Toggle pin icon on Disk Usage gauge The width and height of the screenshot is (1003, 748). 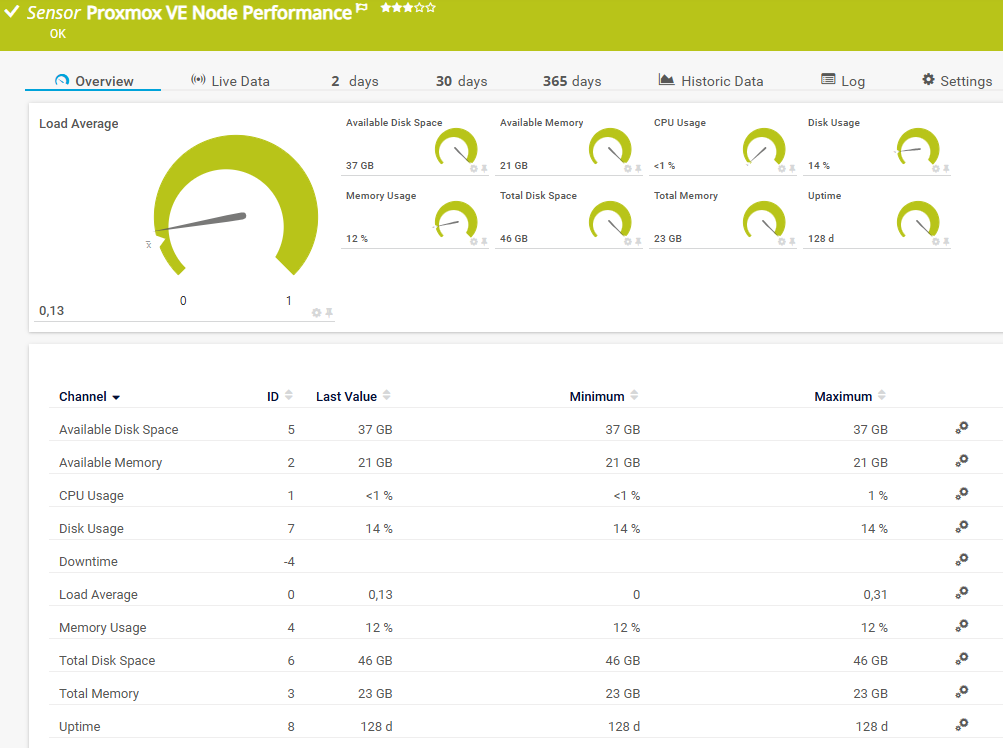pyautogui.click(x=946, y=168)
